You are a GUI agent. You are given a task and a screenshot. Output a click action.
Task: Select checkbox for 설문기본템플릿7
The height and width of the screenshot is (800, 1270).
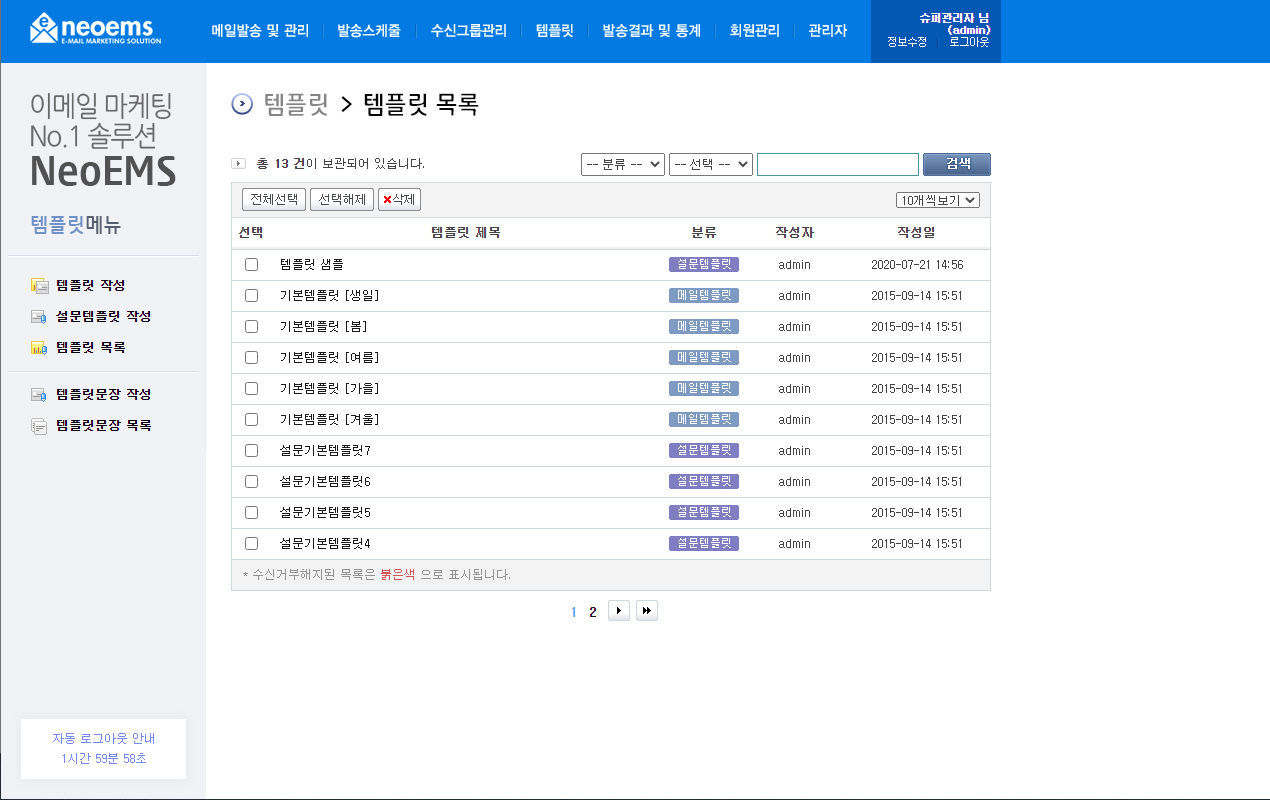pyautogui.click(x=252, y=451)
